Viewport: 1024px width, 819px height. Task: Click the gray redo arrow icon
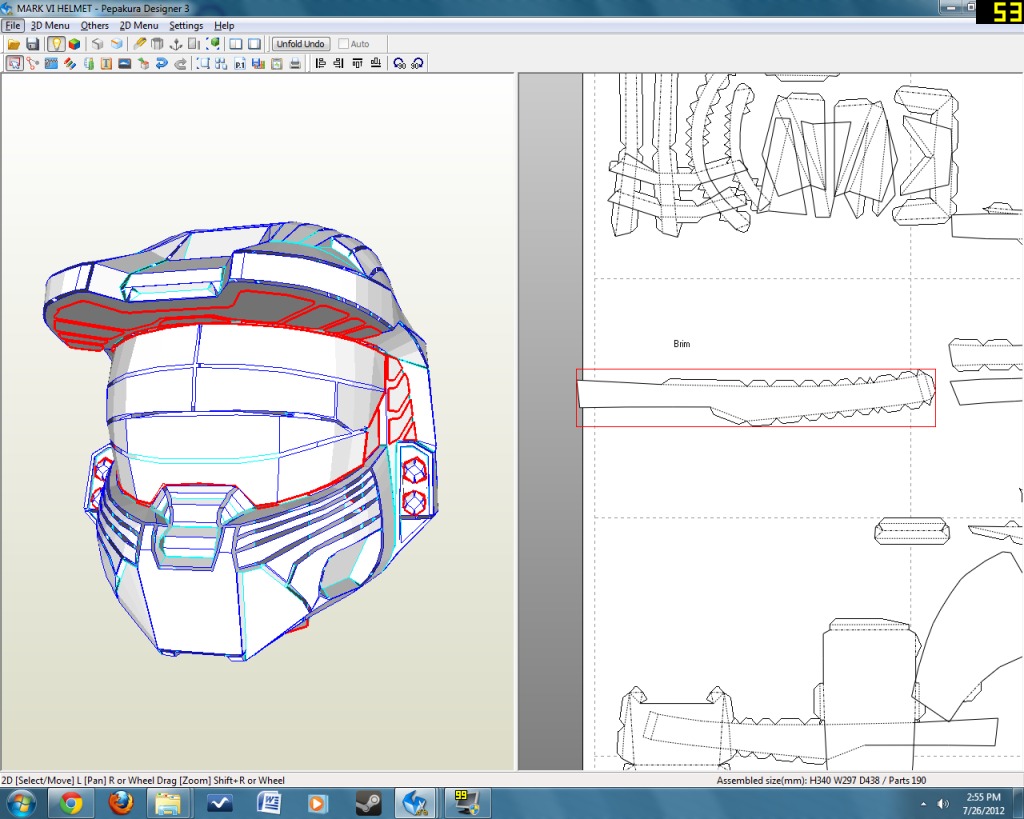coord(180,63)
